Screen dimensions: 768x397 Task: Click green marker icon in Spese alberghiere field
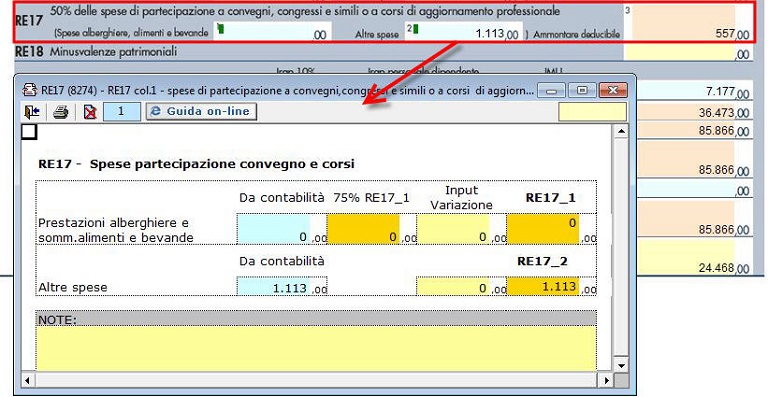[x=220, y=29]
